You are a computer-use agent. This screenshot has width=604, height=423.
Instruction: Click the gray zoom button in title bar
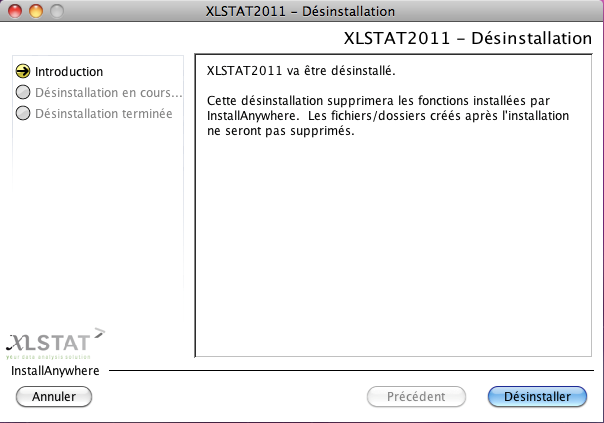tap(56, 11)
